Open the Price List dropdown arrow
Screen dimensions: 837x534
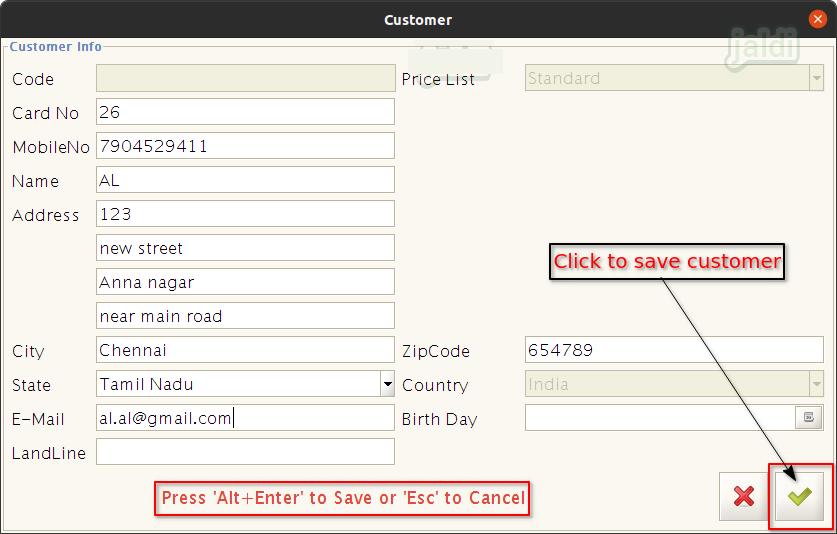click(x=816, y=78)
